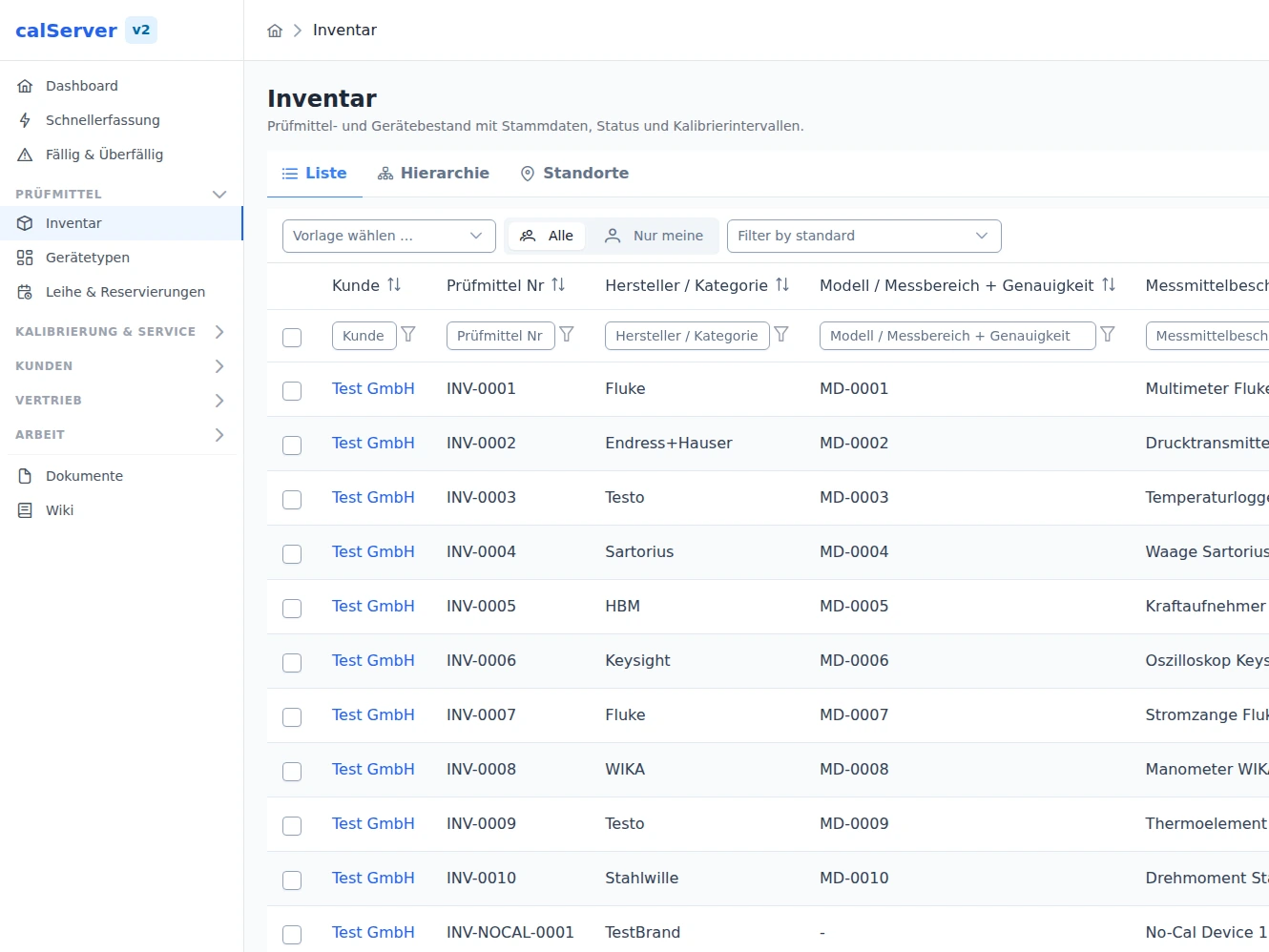Open Test GmbH link in INV-0001 row
Viewport: 1269px width, 952px height.
pyautogui.click(x=373, y=389)
